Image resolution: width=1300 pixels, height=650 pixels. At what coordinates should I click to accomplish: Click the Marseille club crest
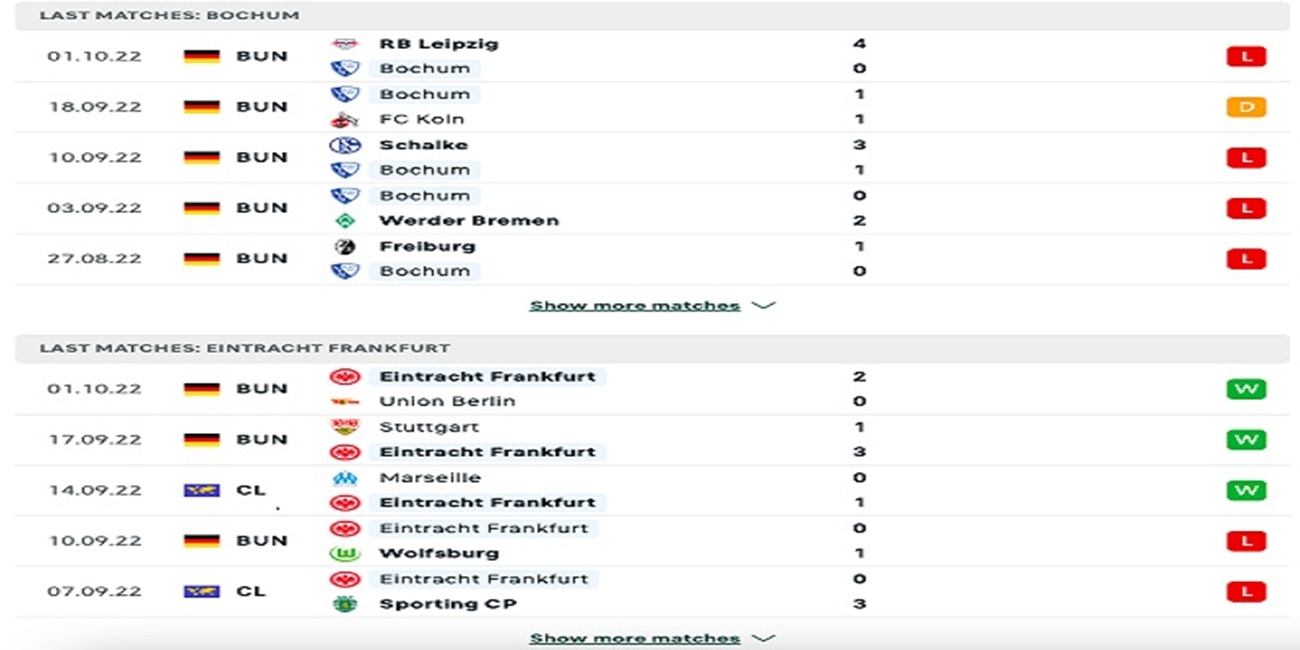coord(345,478)
